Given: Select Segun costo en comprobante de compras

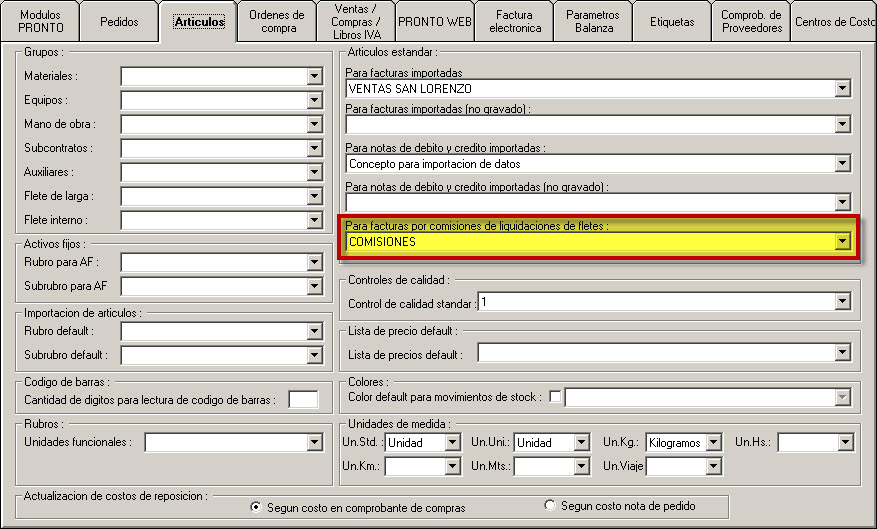Looking at the screenshot, I should [258, 507].
